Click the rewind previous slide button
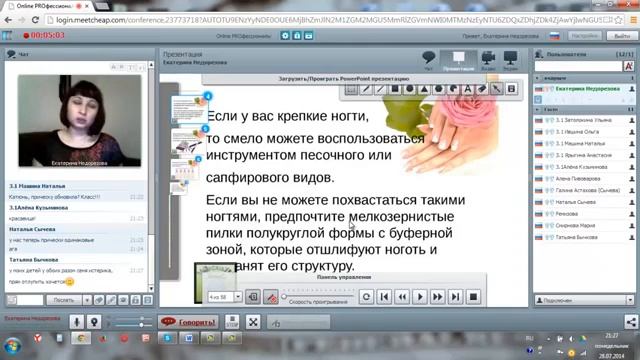This screenshot has height=360, width=640. tap(402, 297)
